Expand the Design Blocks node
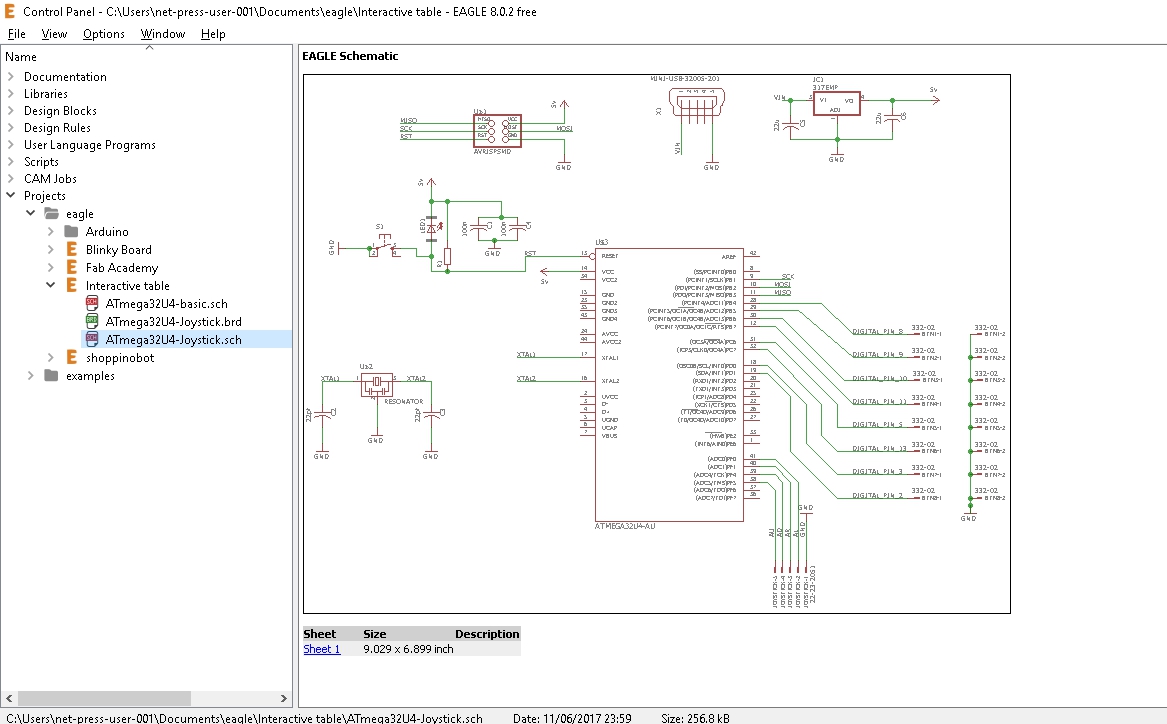The height and width of the screenshot is (724, 1167). [x=11, y=111]
